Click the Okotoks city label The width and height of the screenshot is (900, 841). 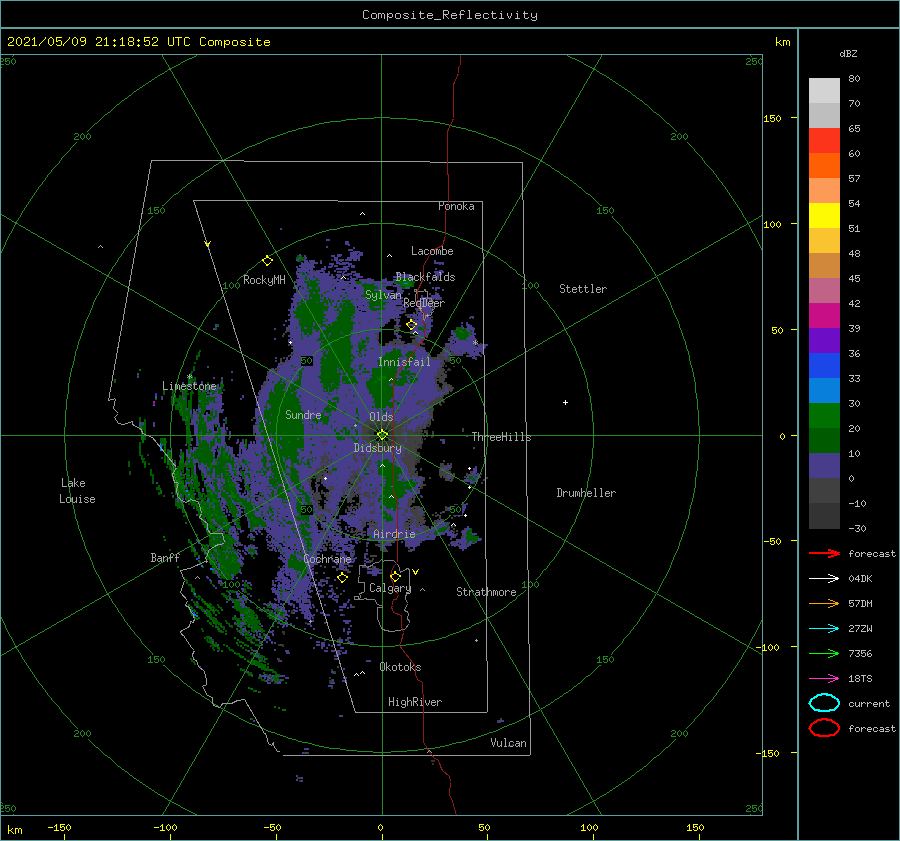(x=400, y=667)
